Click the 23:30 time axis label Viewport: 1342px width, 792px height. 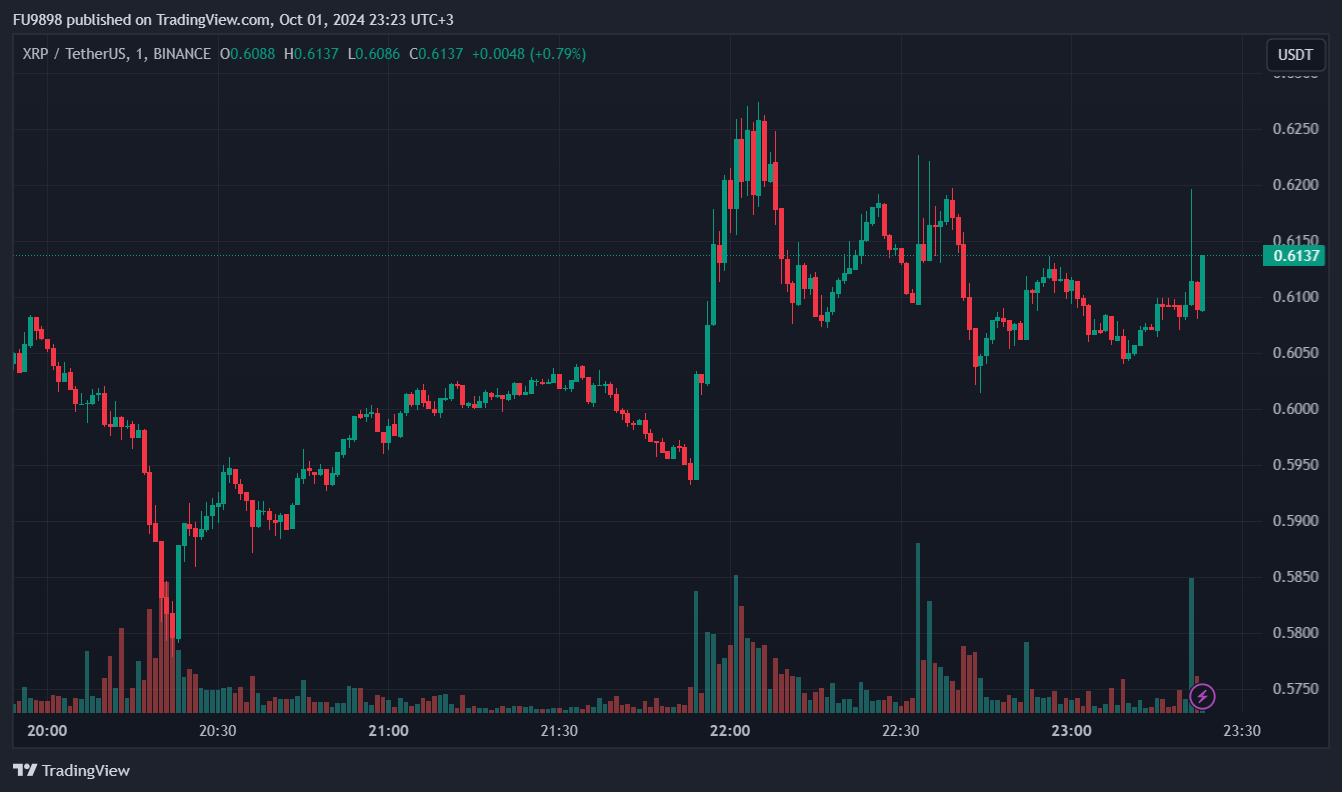click(1241, 731)
